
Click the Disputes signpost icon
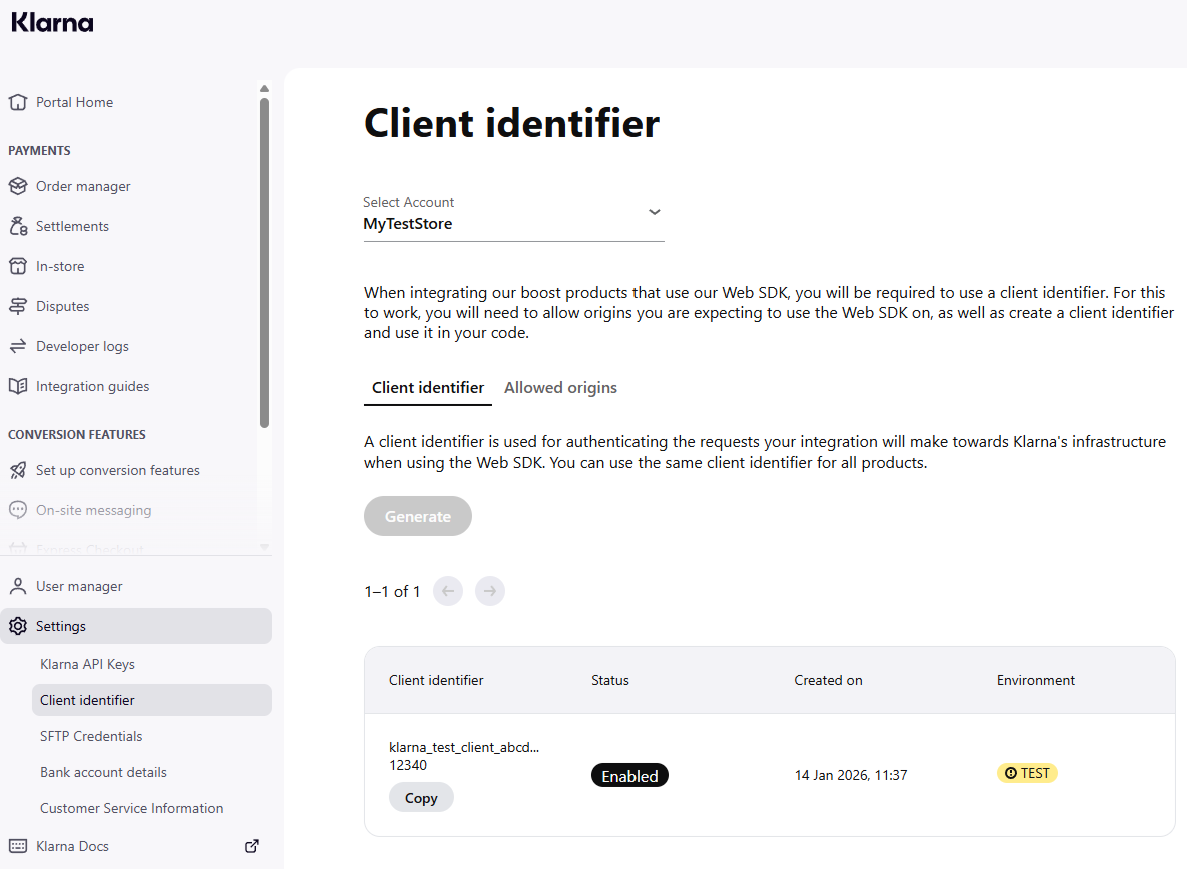[x=18, y=307]
